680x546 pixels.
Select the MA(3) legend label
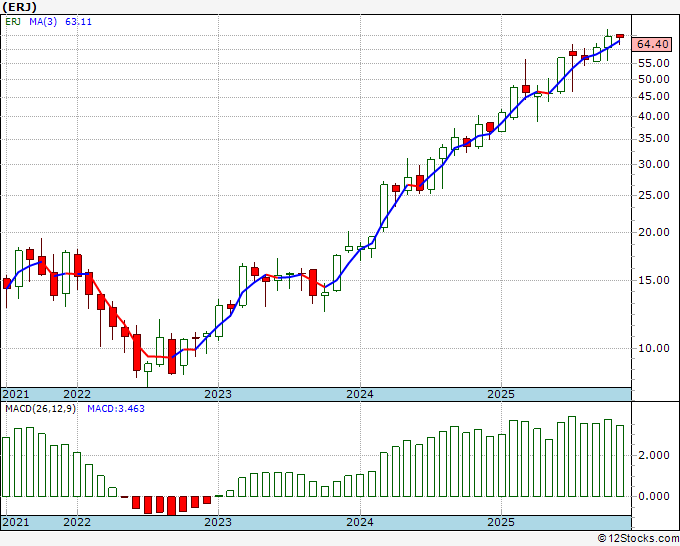pos(43,22)
